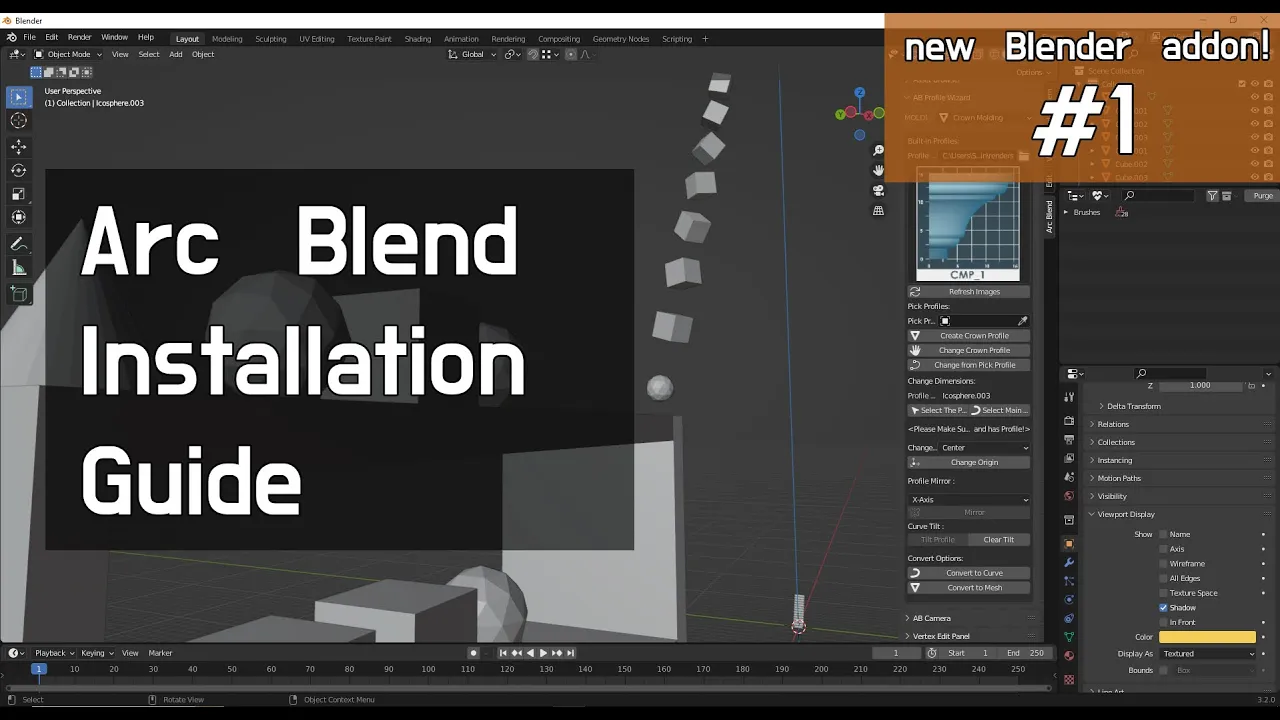Switch to the Shading workspace tab
The image size is (1280, 720).
point(417,39)
